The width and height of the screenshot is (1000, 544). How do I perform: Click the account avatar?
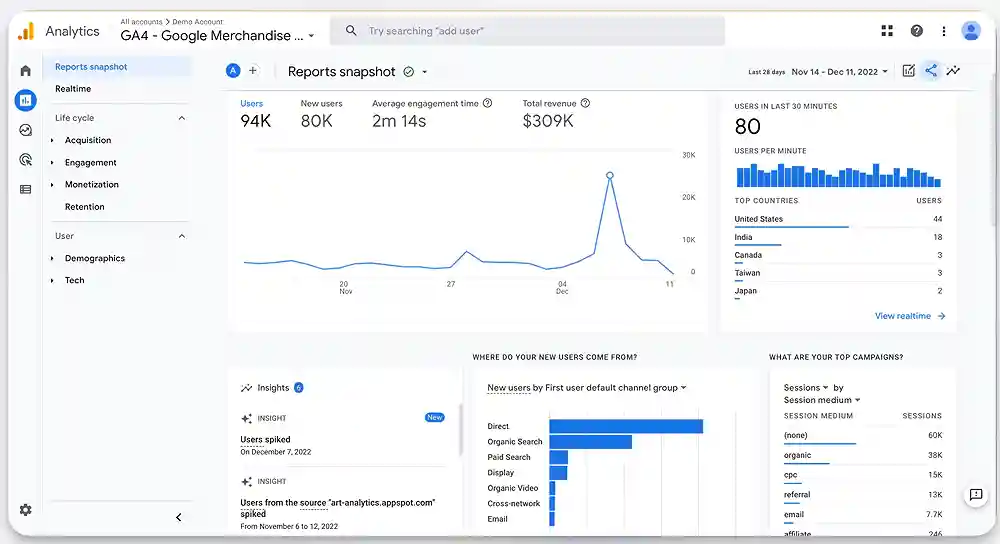[971, 31]
